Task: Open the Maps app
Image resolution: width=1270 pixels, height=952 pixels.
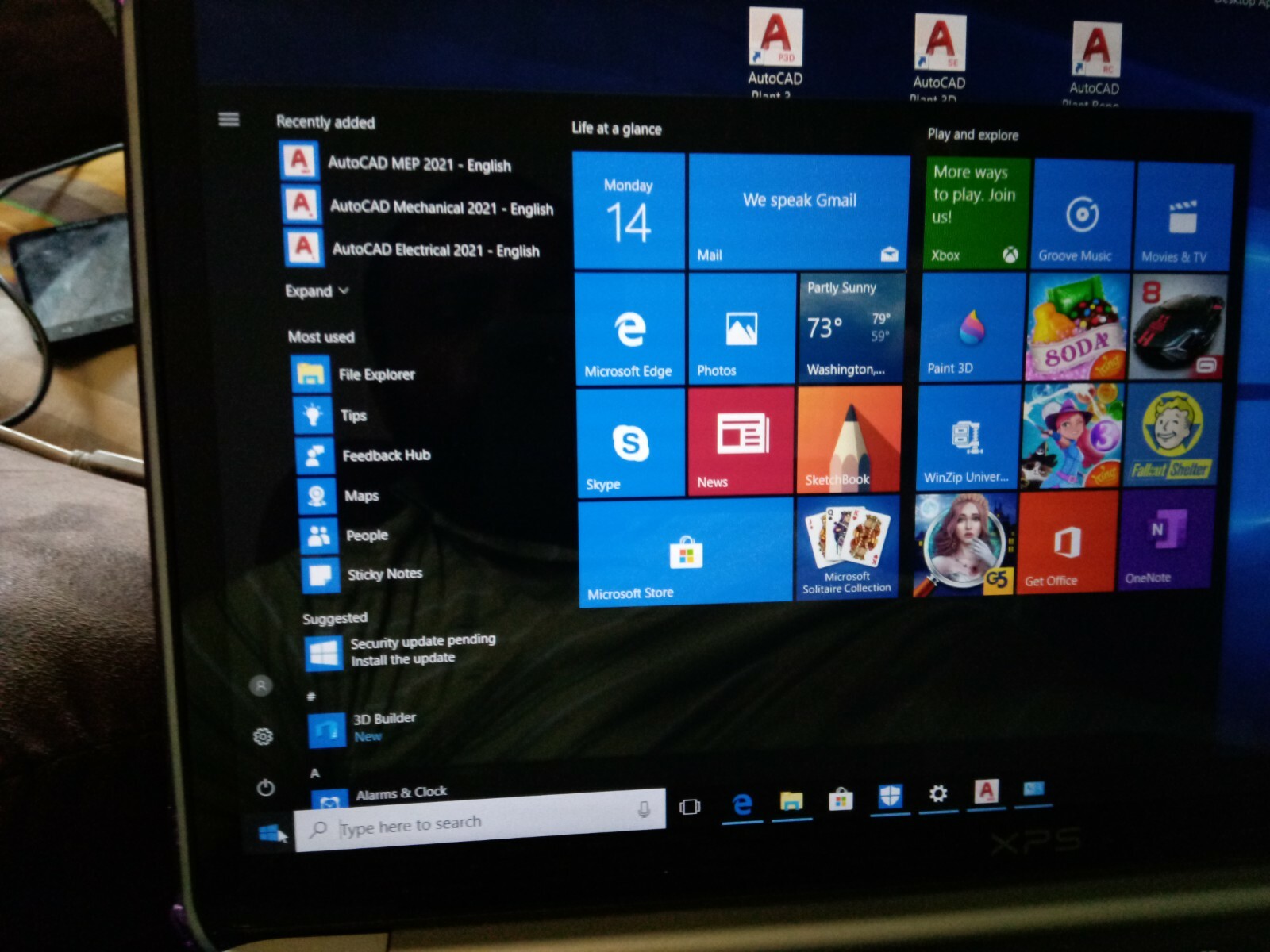Action: point(340,495)
